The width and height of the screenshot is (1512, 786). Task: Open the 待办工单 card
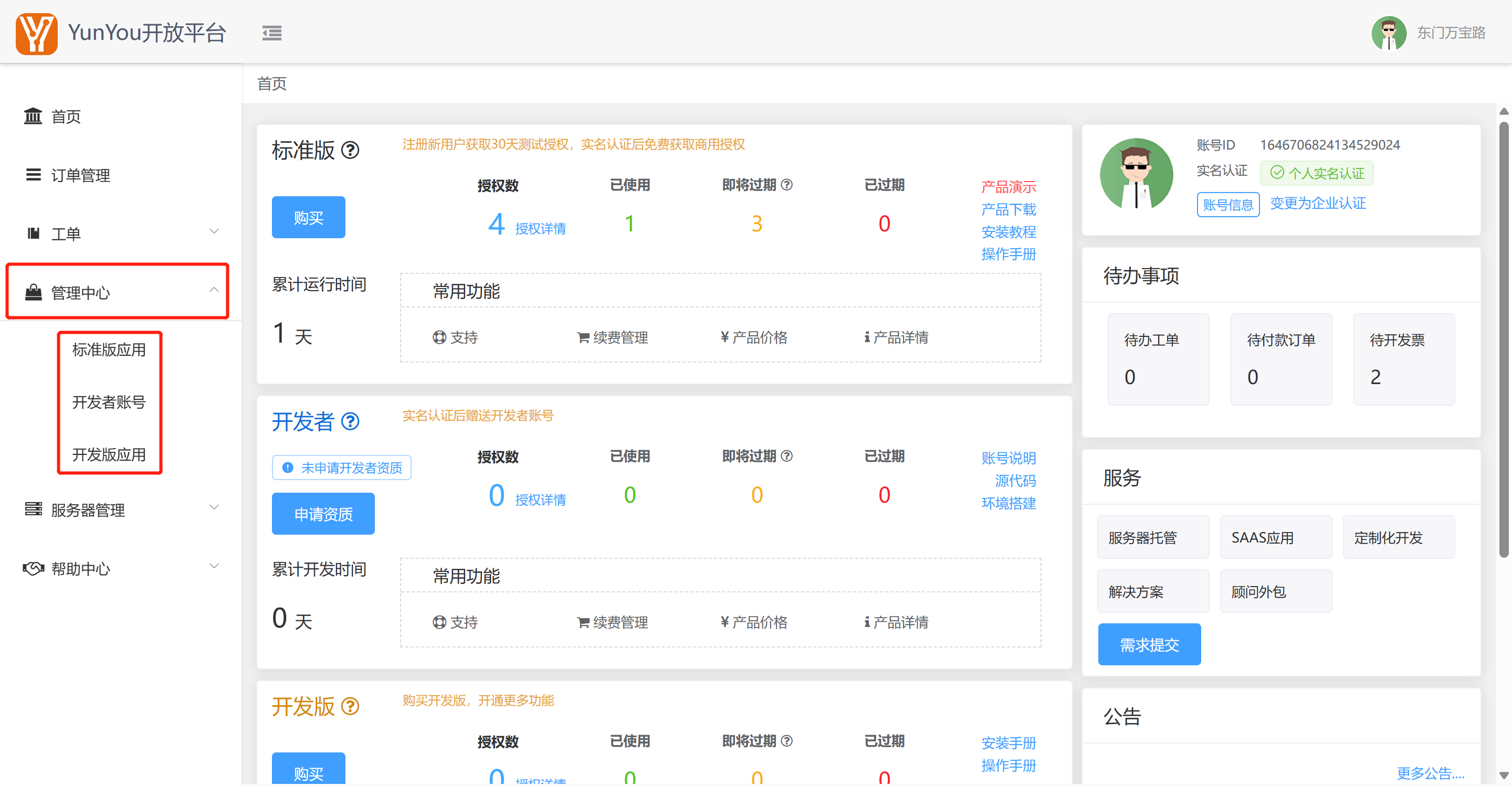1158,359
